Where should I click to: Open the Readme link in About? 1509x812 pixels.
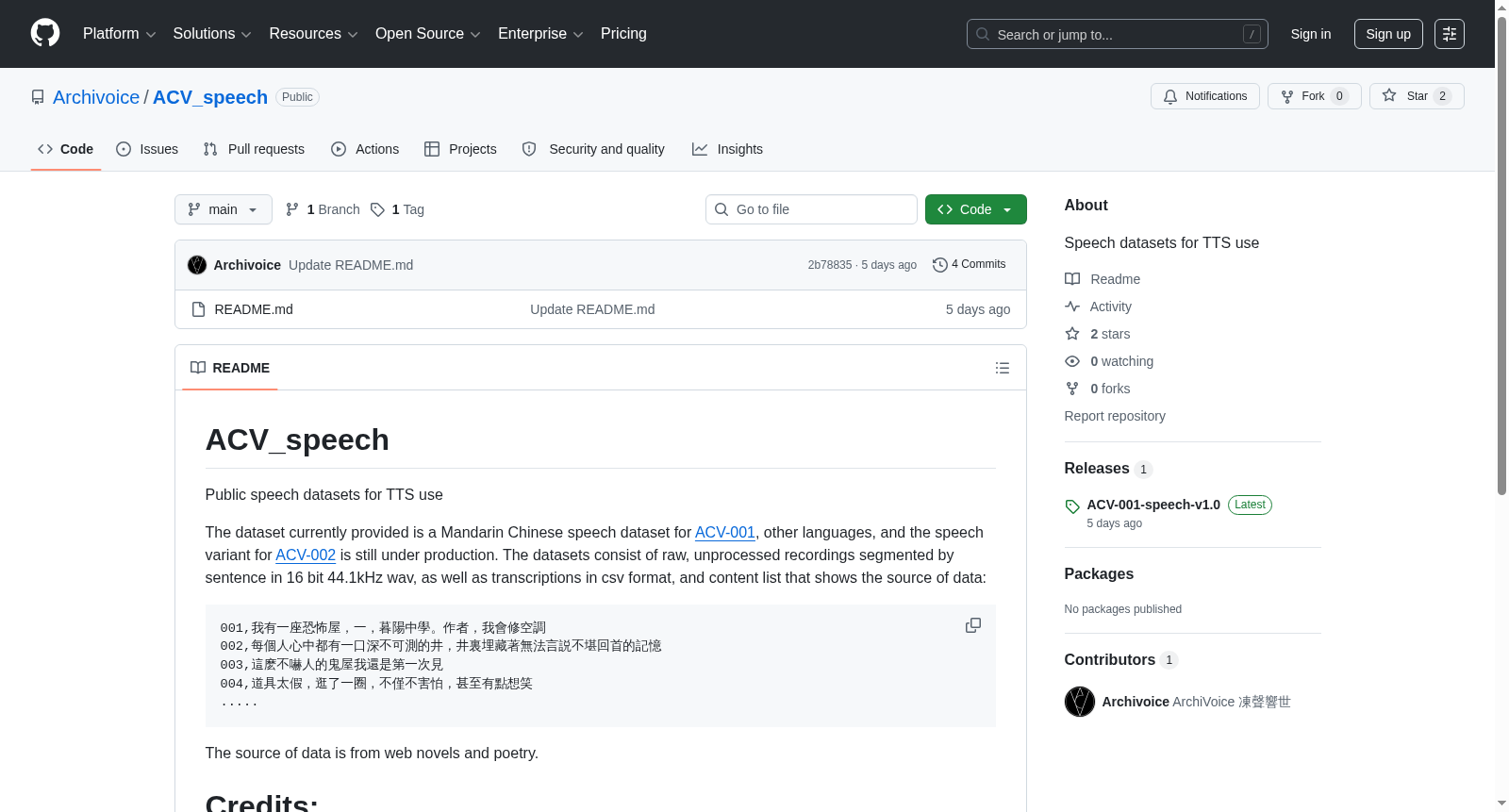1103,279
